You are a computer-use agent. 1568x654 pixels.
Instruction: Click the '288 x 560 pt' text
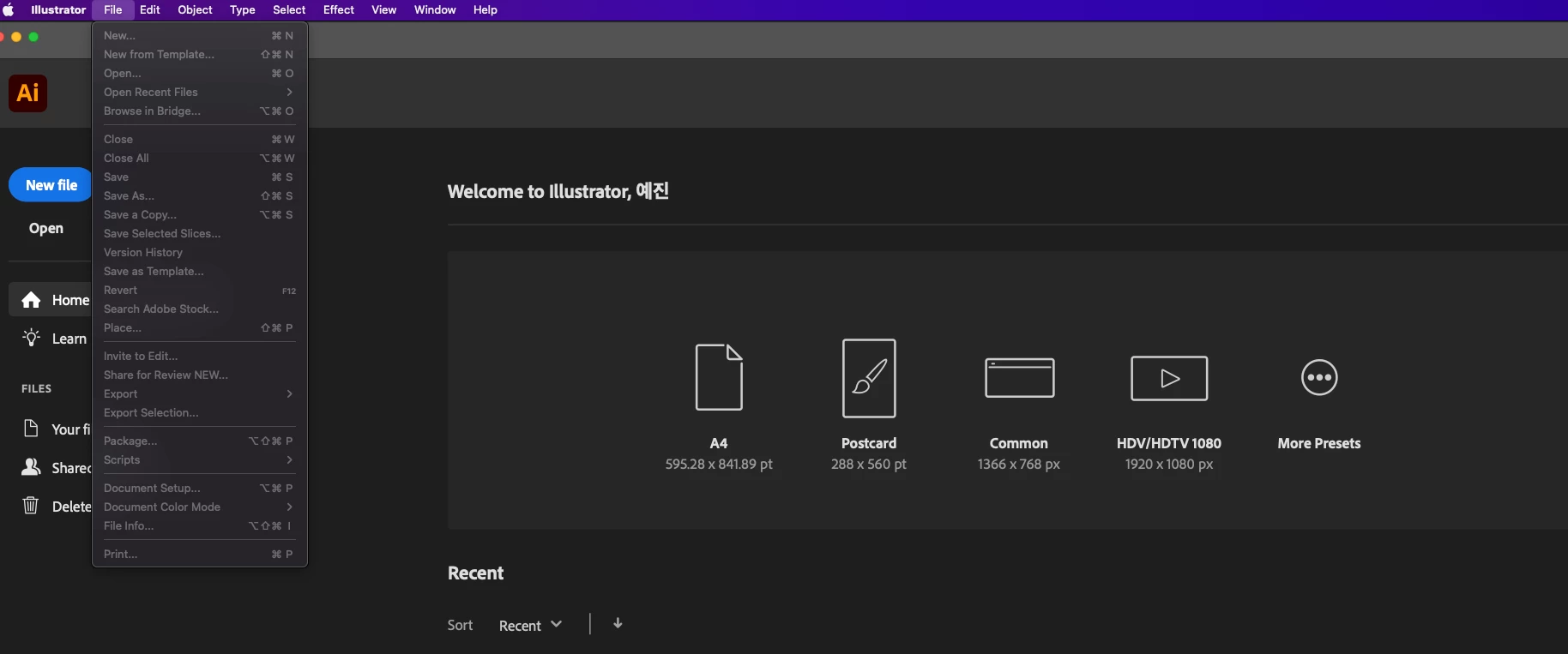869,464
